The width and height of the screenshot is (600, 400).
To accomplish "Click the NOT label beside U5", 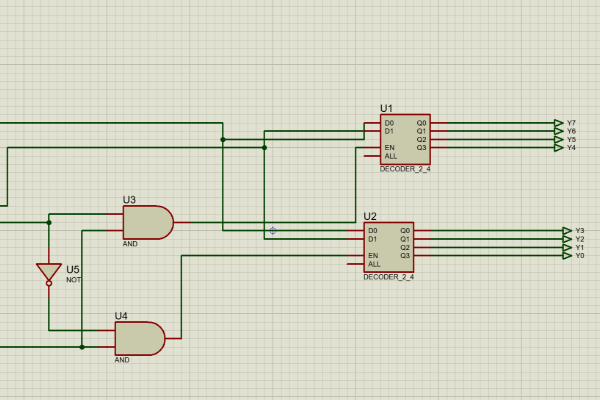I will [x=74, y=280].
